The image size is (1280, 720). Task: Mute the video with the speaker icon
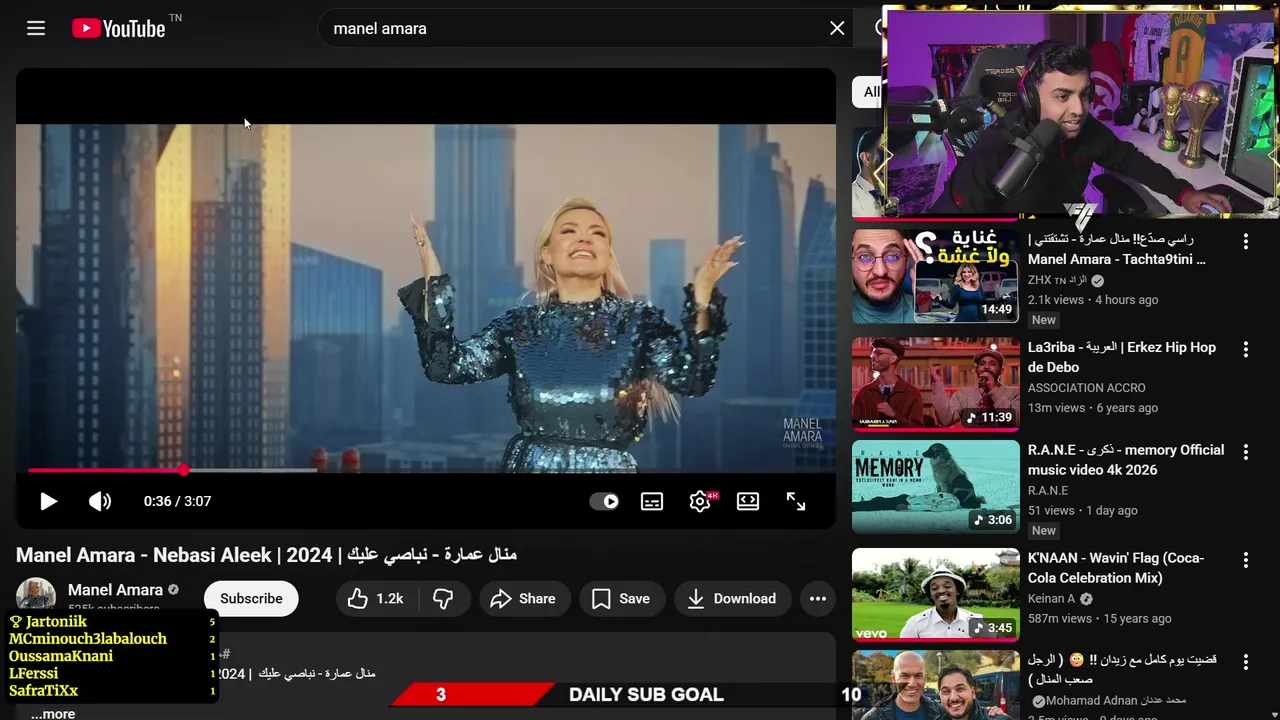[x=100, y=501]
